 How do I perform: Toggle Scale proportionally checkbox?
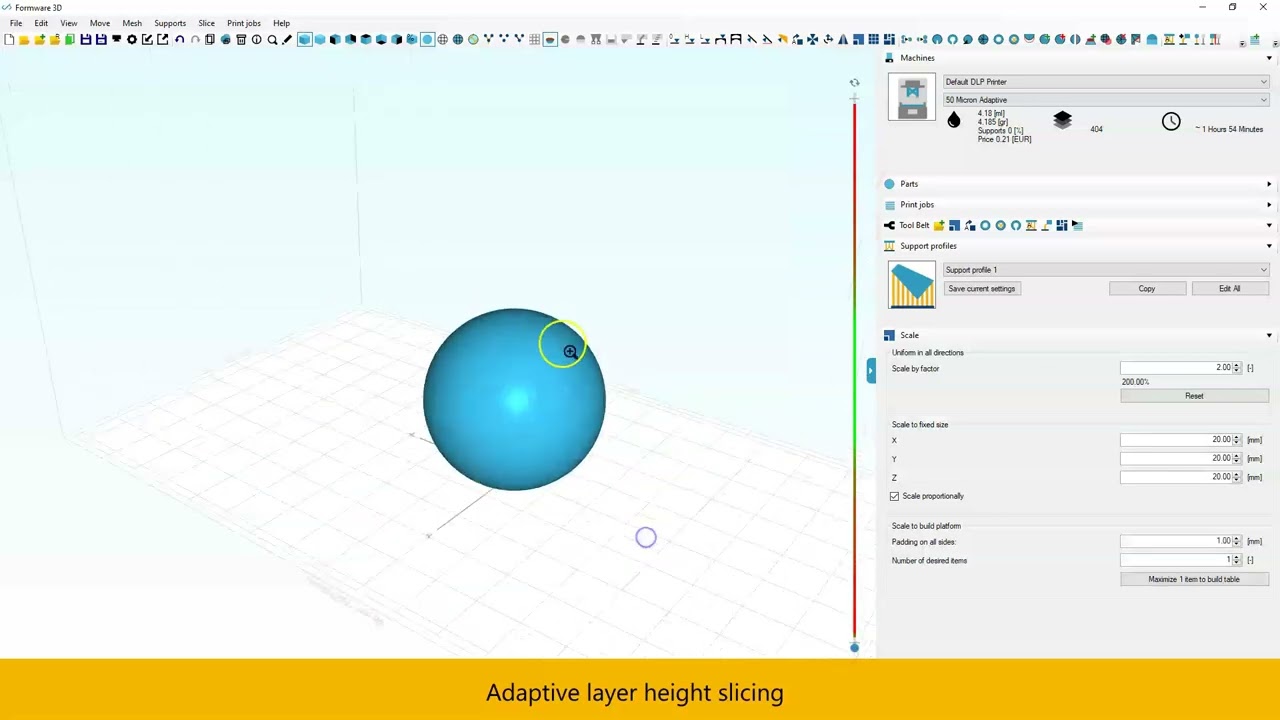[x=895, y=496]
